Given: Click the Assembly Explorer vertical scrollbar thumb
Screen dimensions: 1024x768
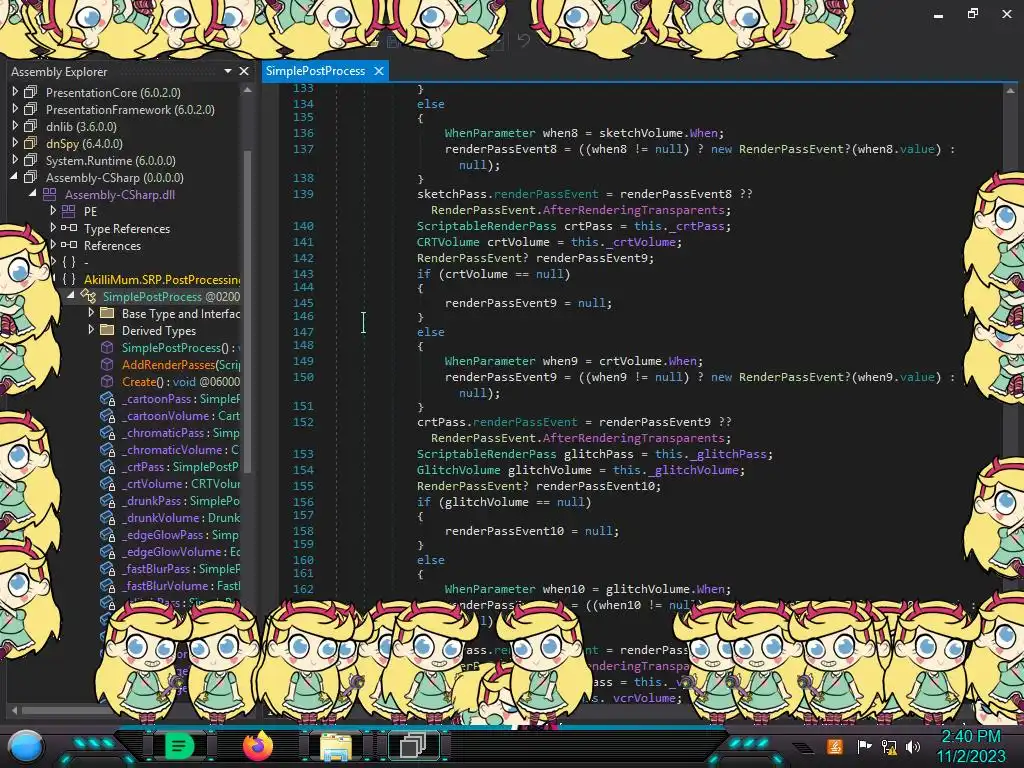Looking at the screenshot, I should click(x=248, y=310).
